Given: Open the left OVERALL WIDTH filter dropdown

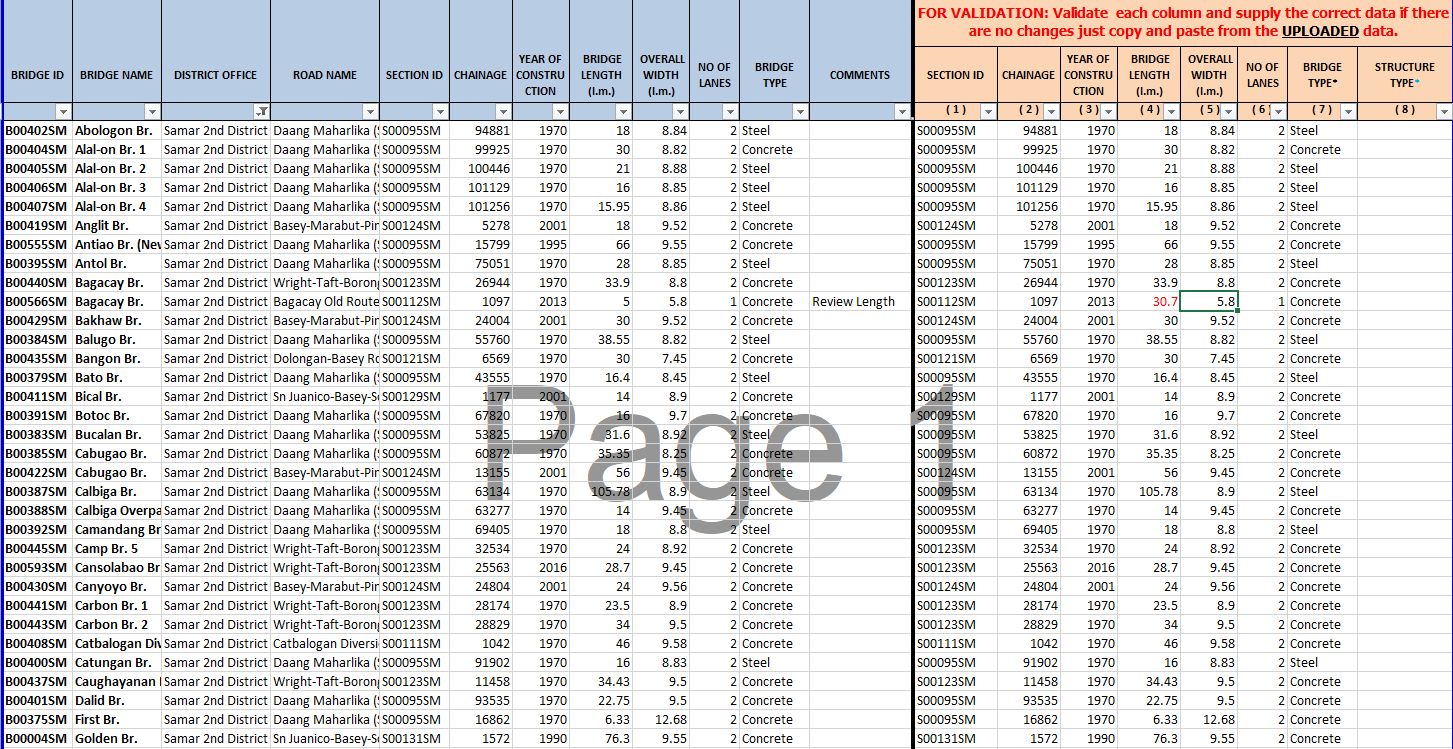Looking at the screenshot, I should pyautogui.click(x=681, y=112).
